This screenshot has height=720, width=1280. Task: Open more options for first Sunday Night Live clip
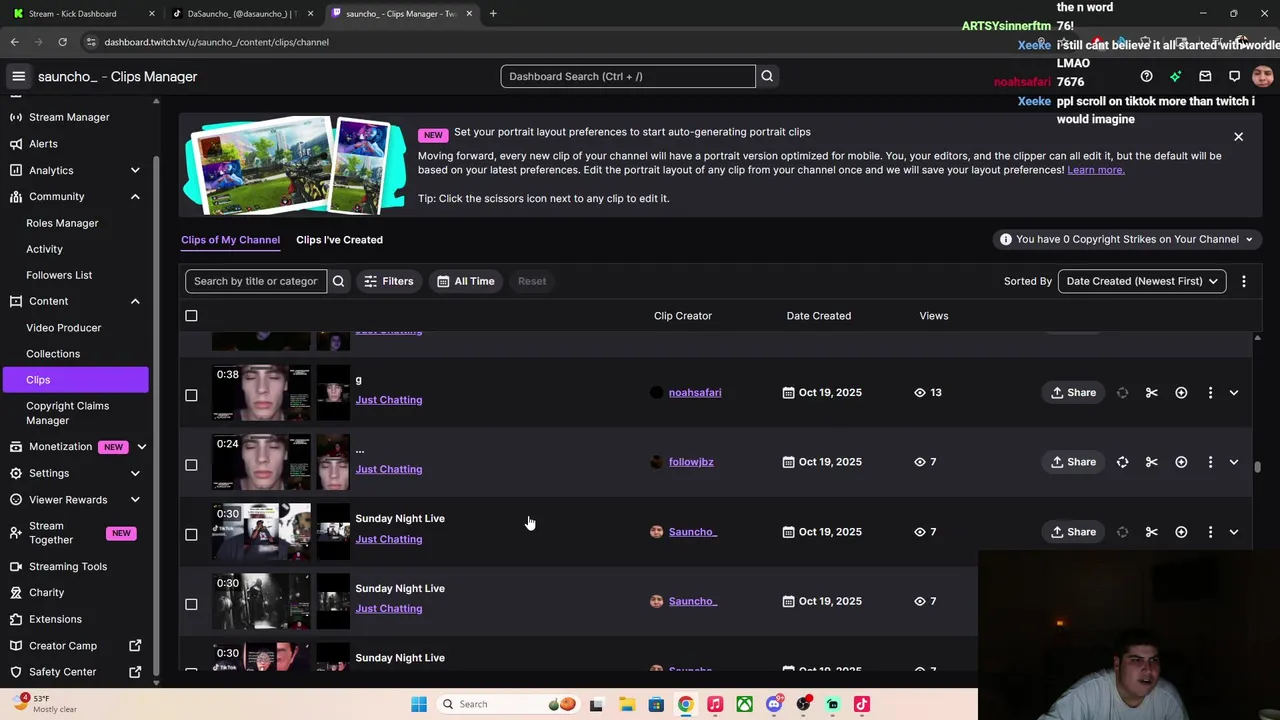point(1210,532)
